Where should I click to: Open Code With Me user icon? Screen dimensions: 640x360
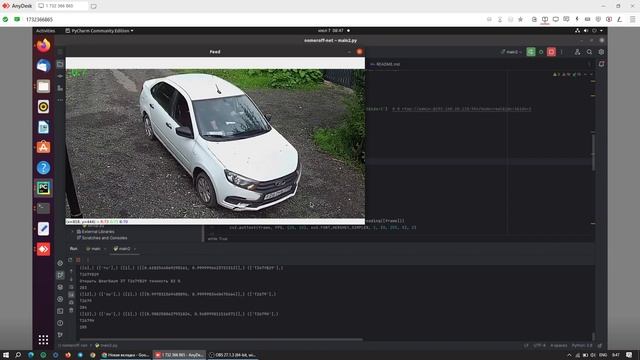point(577,52)
